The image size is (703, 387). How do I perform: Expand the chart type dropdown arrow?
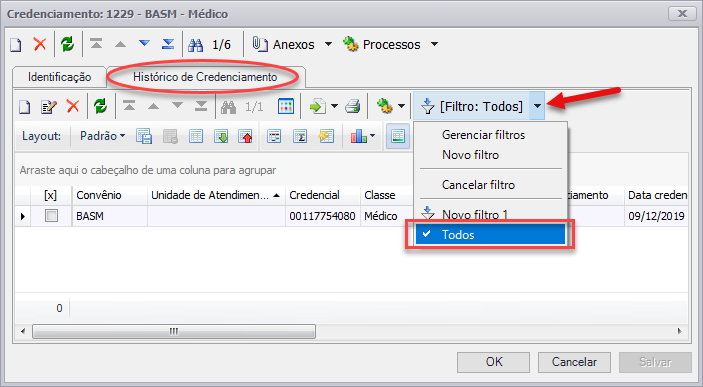click(x=373, y=136)
